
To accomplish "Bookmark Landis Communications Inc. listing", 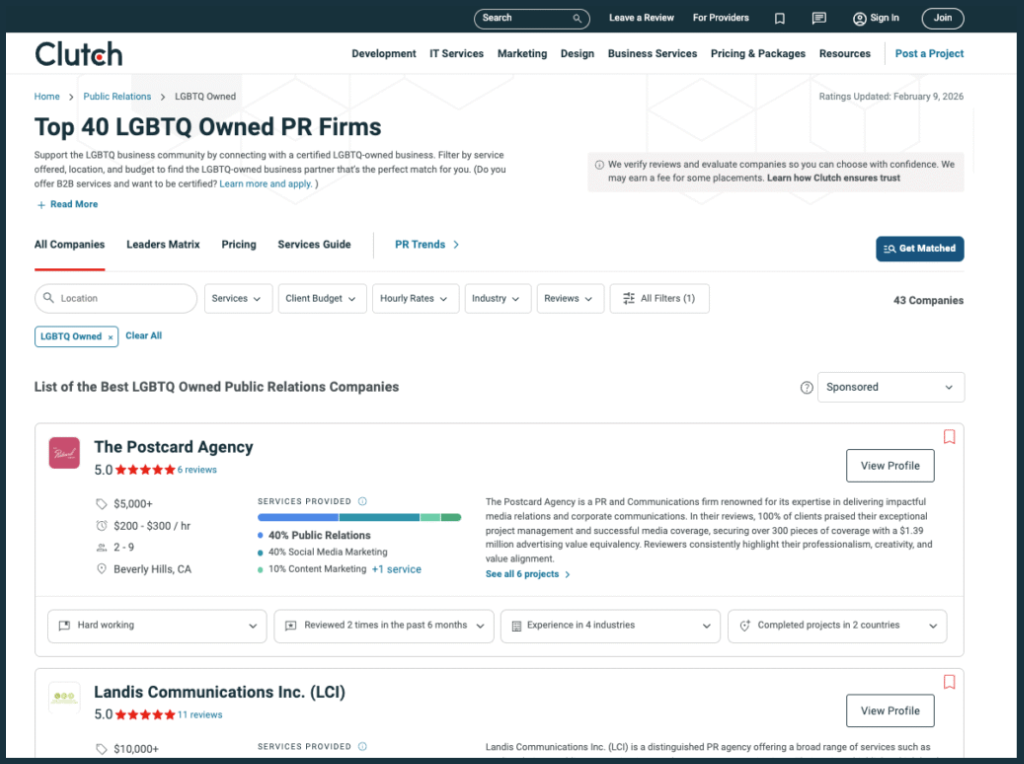I will pos(949,682).
